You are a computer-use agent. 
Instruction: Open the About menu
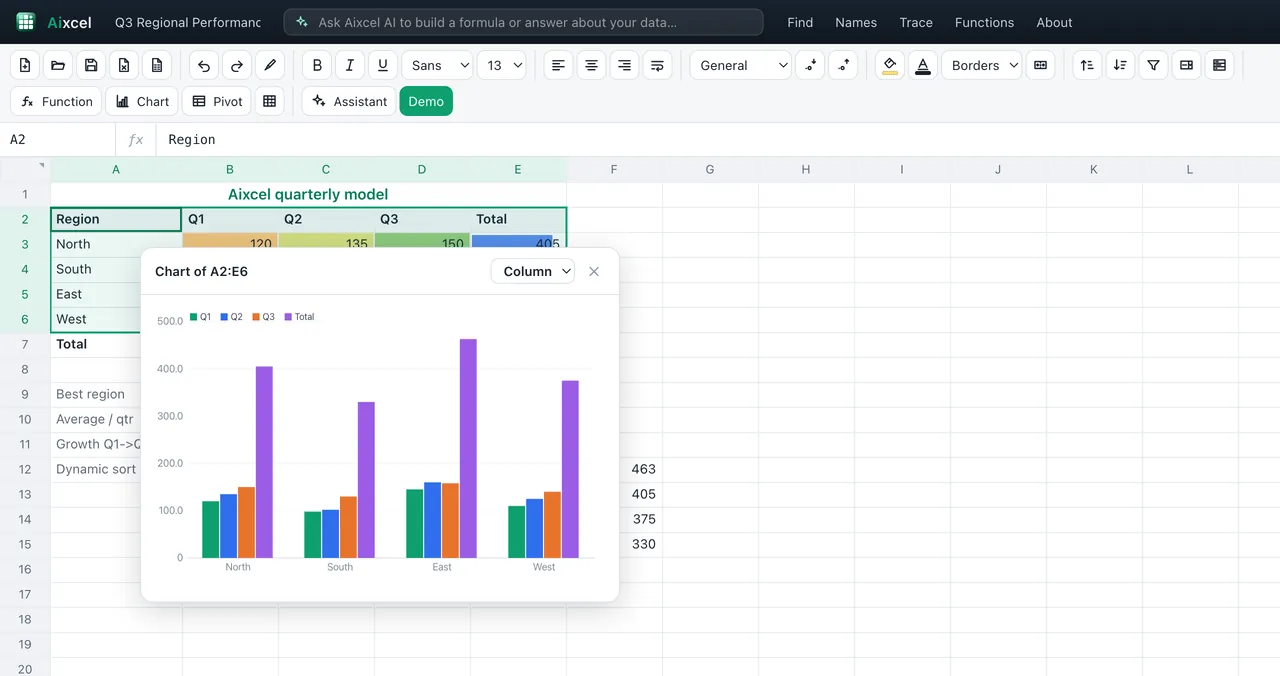click(x=1054, y=22)
